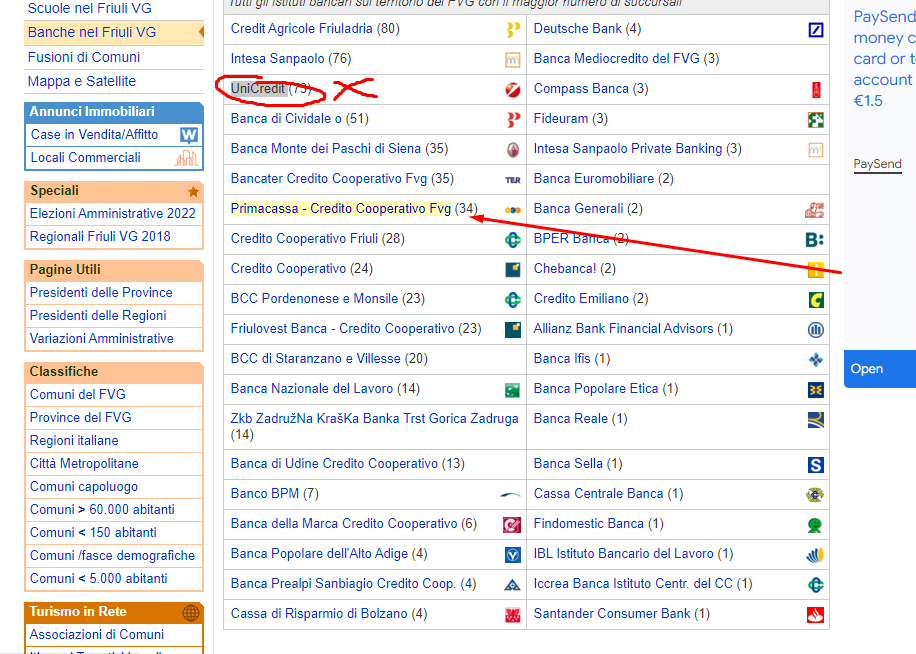Viewport: 916px width, 654px height.
Task: Click the Turismo in Rete globe icon
Action: coord(191,612)
